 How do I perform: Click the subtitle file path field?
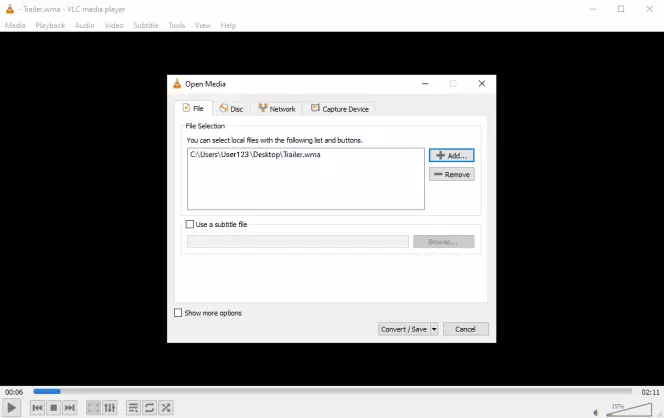point(298,242)
